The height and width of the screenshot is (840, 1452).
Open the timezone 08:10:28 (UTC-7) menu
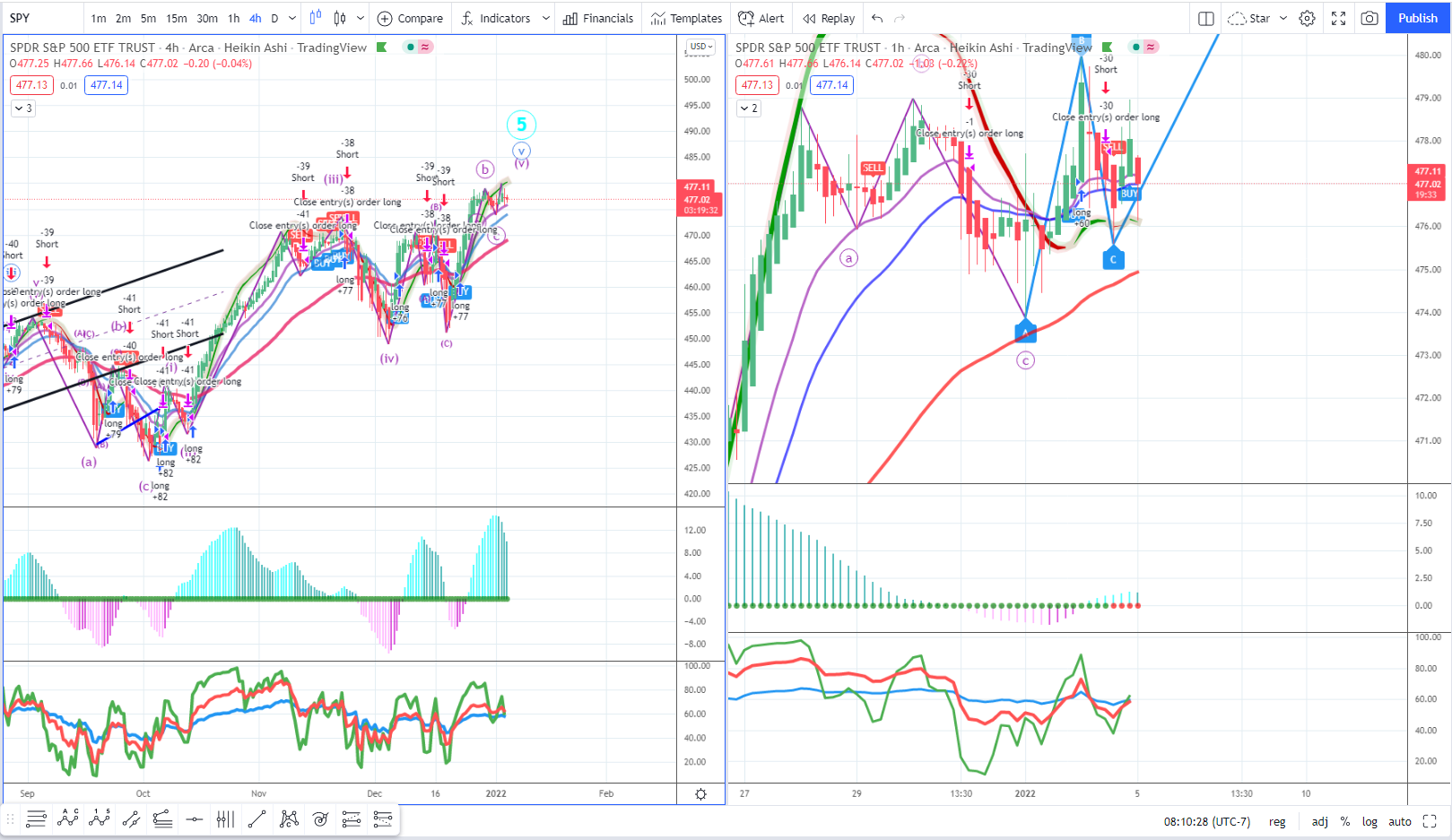click(1206, 821)
